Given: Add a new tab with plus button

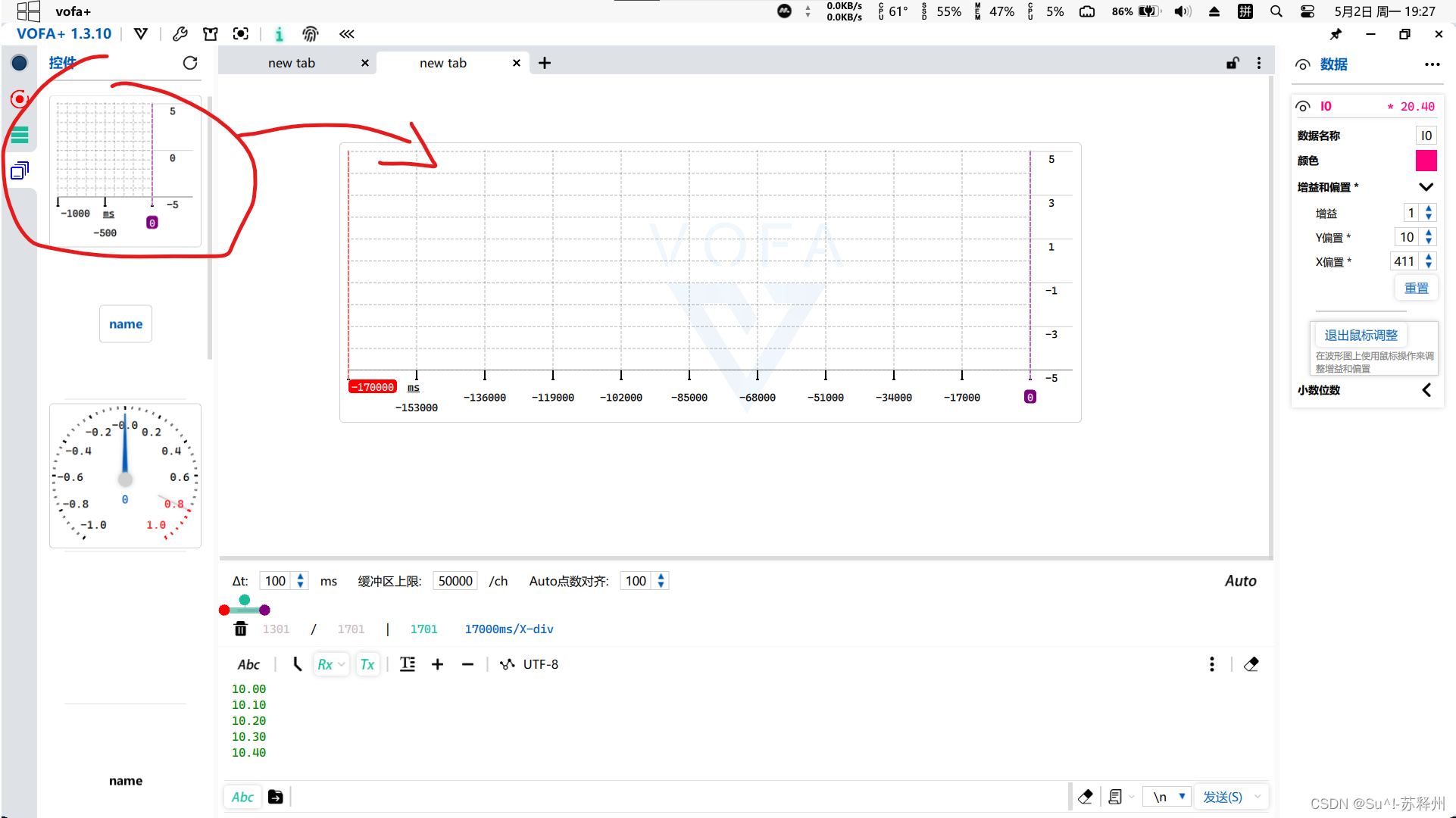Looking at the screenshot, I should pos(545,63).
